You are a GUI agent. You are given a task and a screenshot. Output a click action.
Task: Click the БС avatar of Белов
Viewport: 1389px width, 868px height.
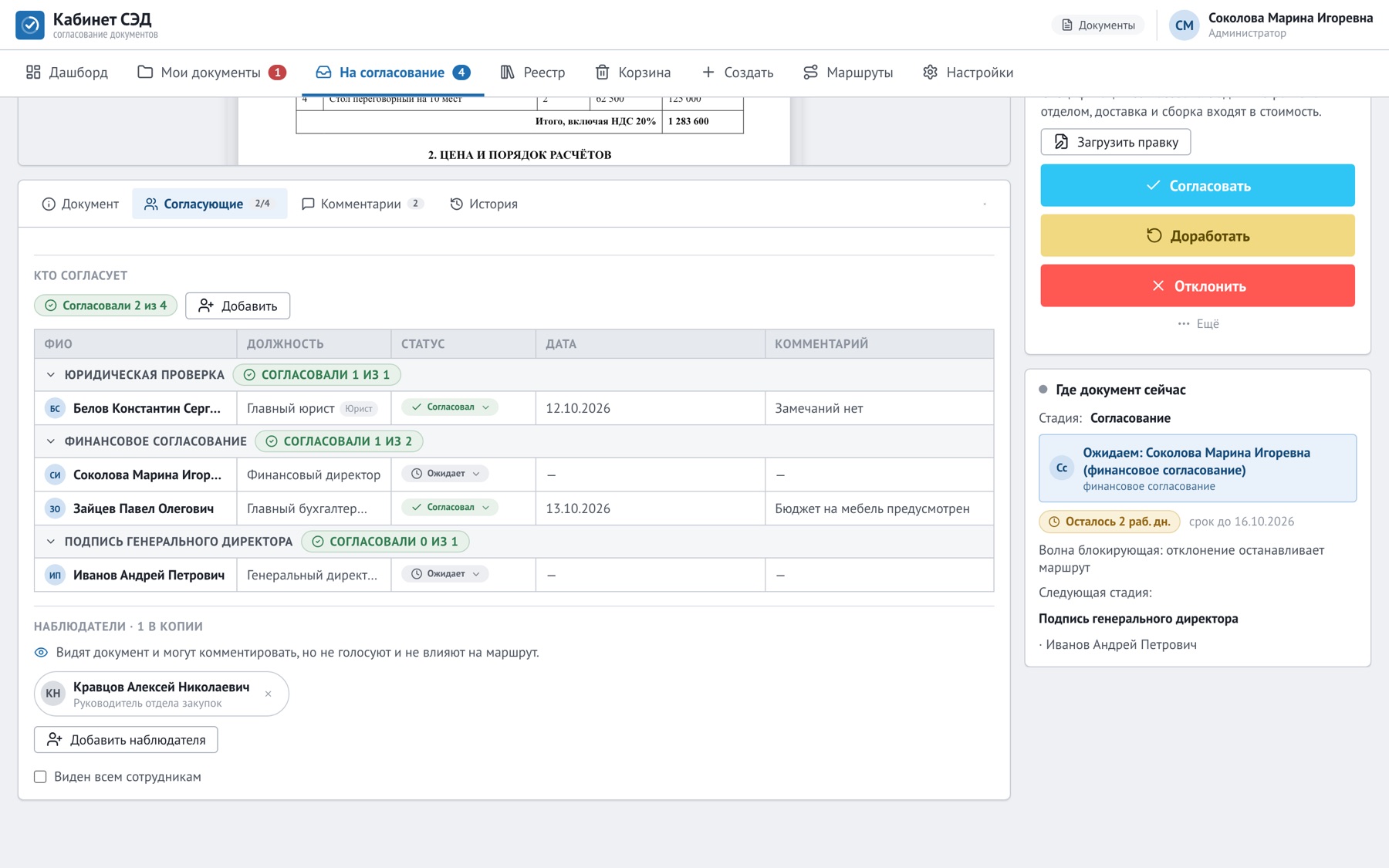click(x=55, y=408)
